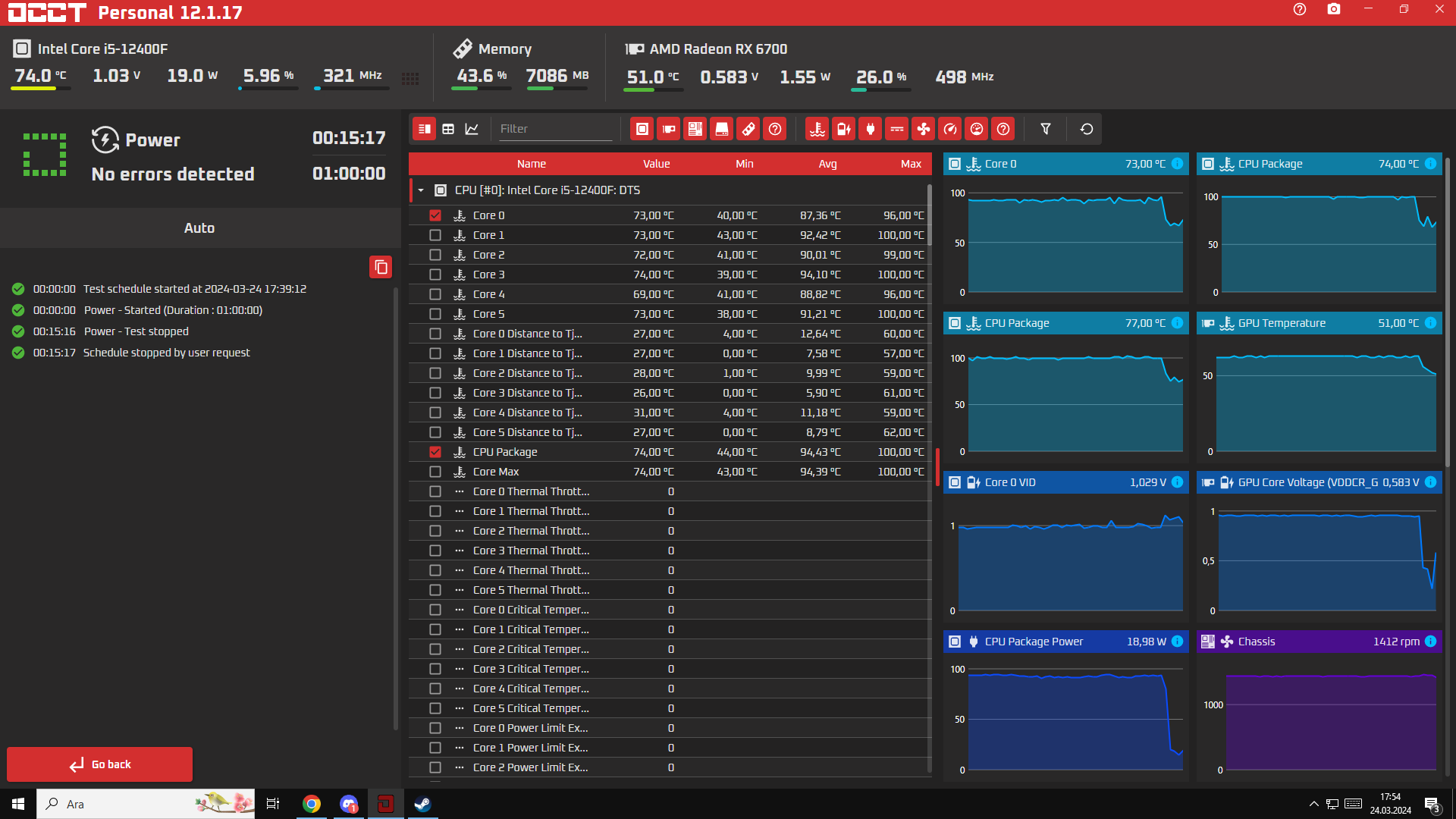This screenshot has height=819, width=1456.
Task: Click the Go back button
Action: pos(99,764)
